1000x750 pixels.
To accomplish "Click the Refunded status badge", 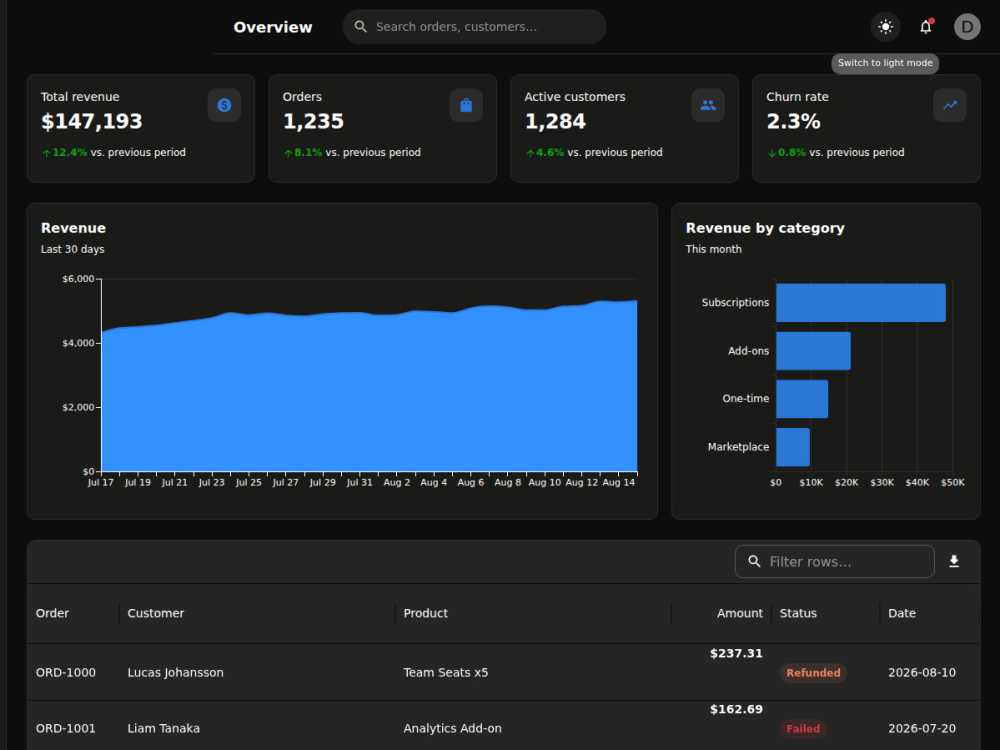I will pyautogui.click(x=813, y=673).
